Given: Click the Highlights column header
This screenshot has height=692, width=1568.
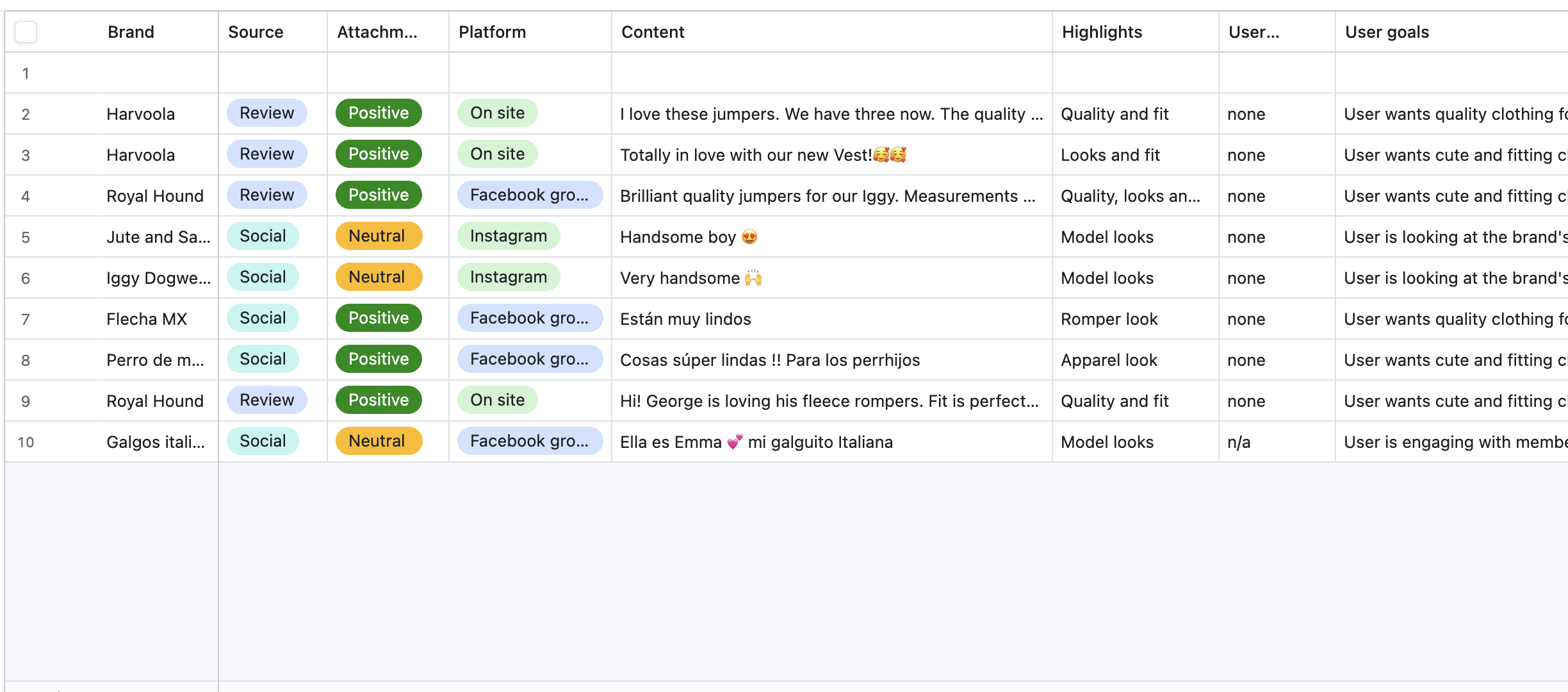Looking at the screenshot, I should click(x=1102, y=32).
